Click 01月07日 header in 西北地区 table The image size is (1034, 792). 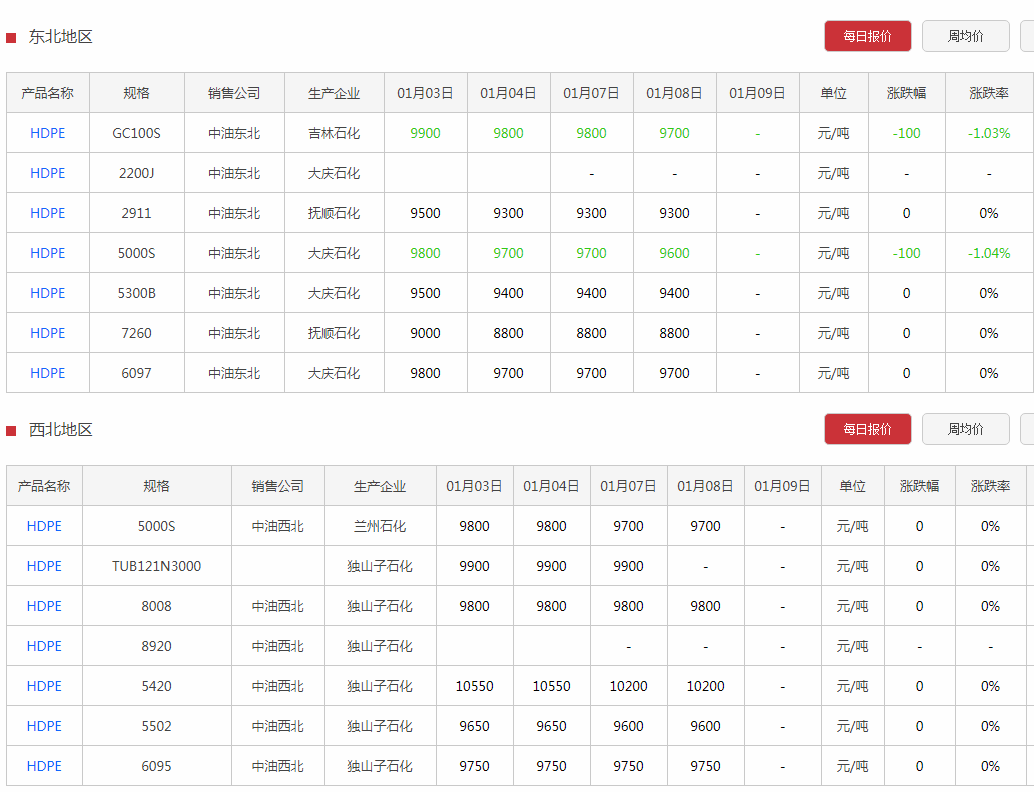[x=628, y=486]
